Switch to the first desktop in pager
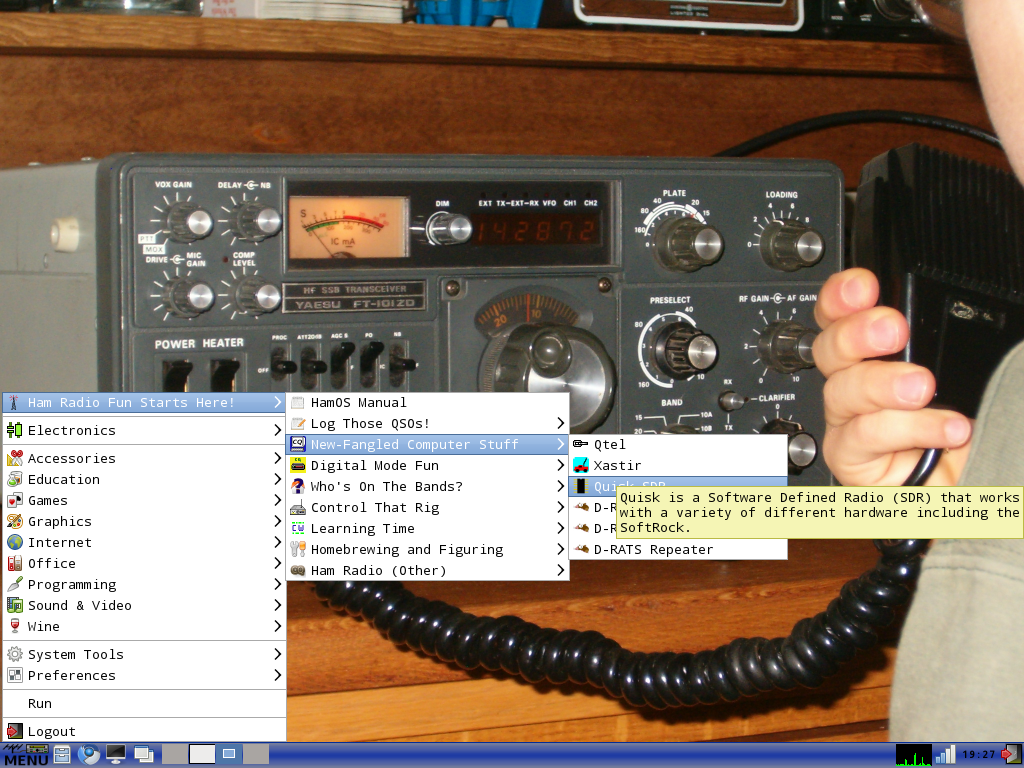This screenshot has width=1024, height=768. 174,754
